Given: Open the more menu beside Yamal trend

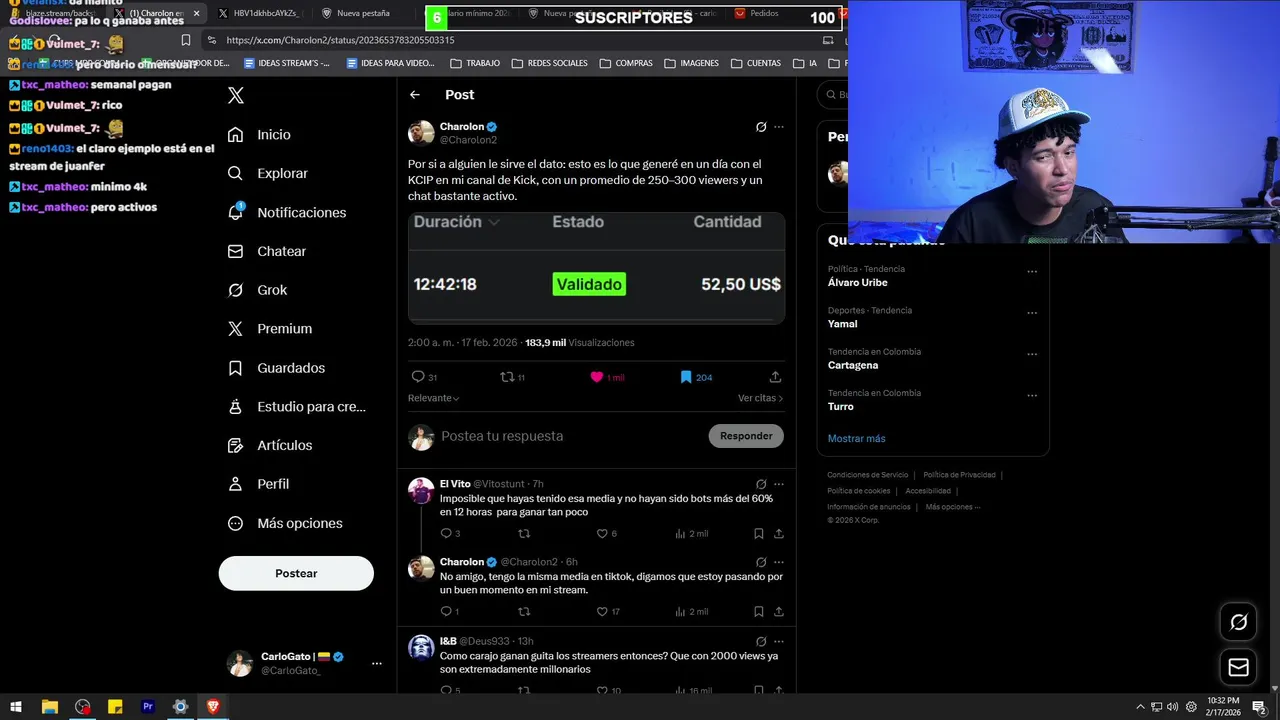Looking at the screenshot, I should click(x=1032, y=312).
